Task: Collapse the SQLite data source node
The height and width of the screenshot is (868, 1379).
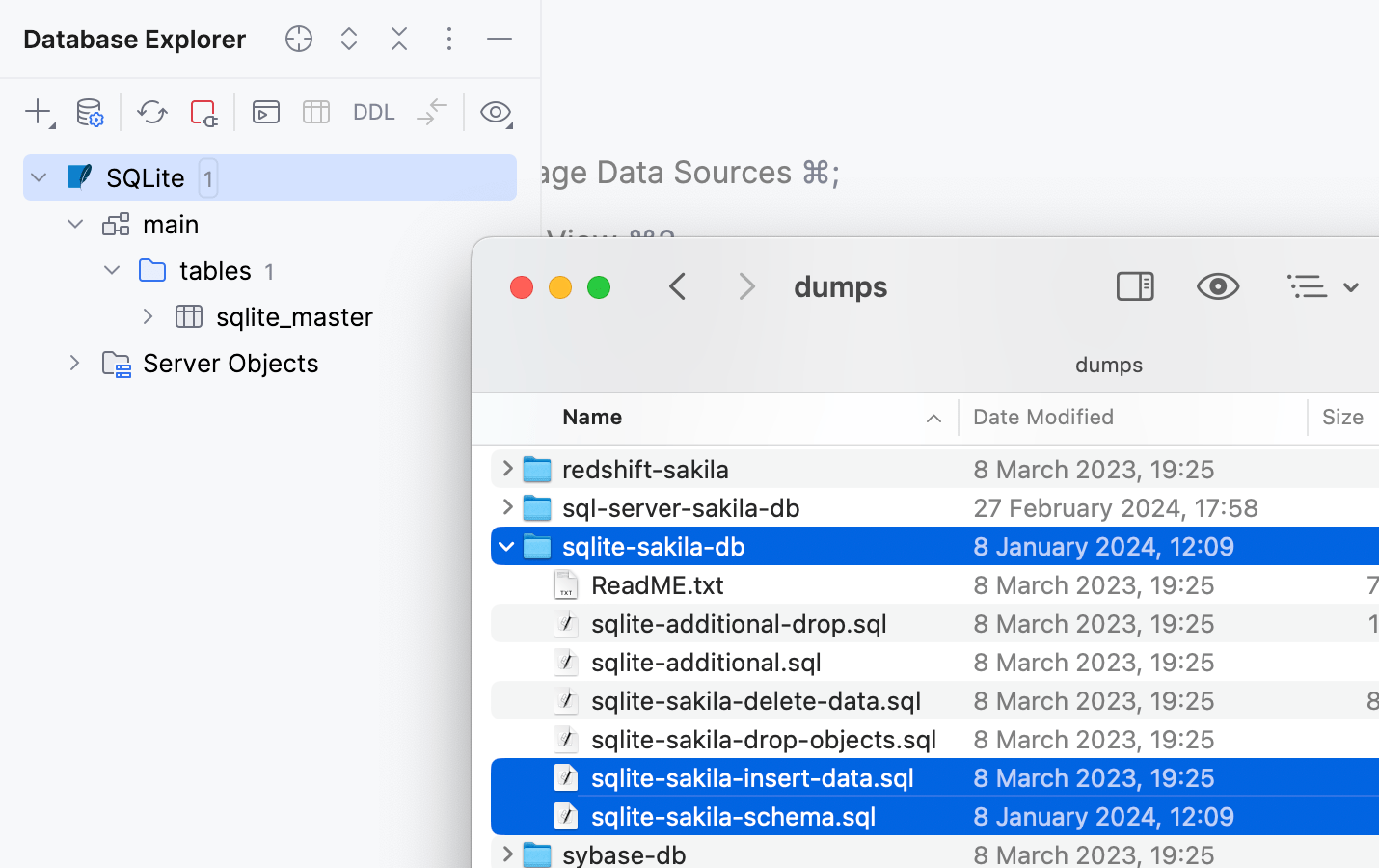Action: 39,177
